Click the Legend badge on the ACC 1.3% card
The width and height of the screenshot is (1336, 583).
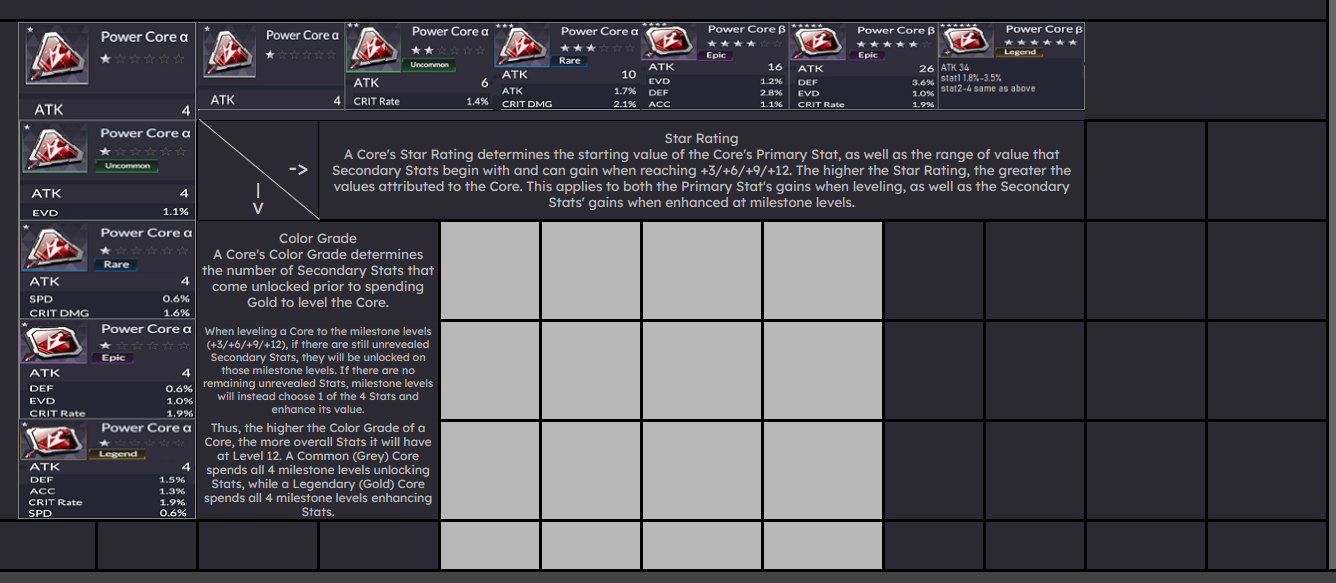(118, 454)
